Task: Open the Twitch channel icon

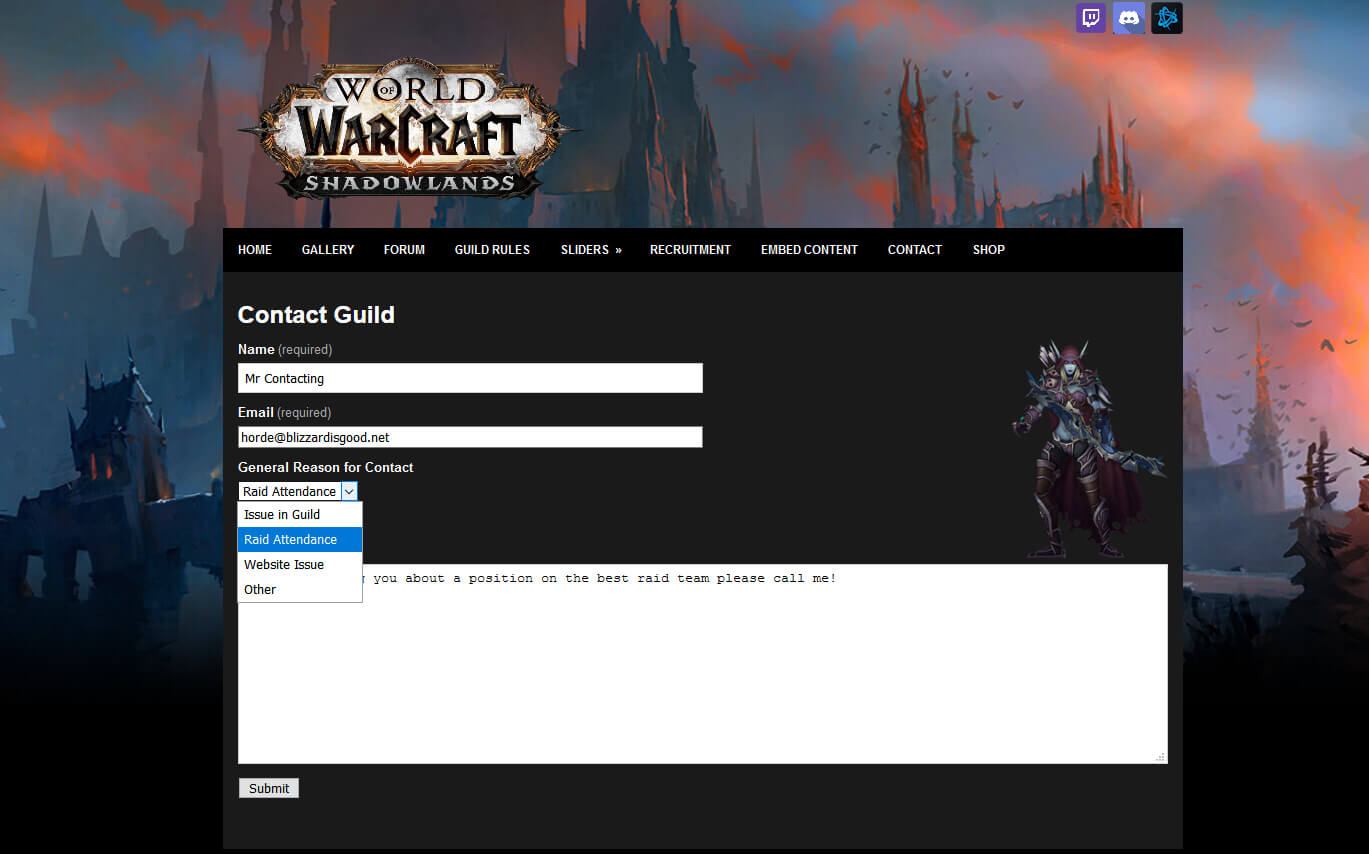Action: (1091, 18)
